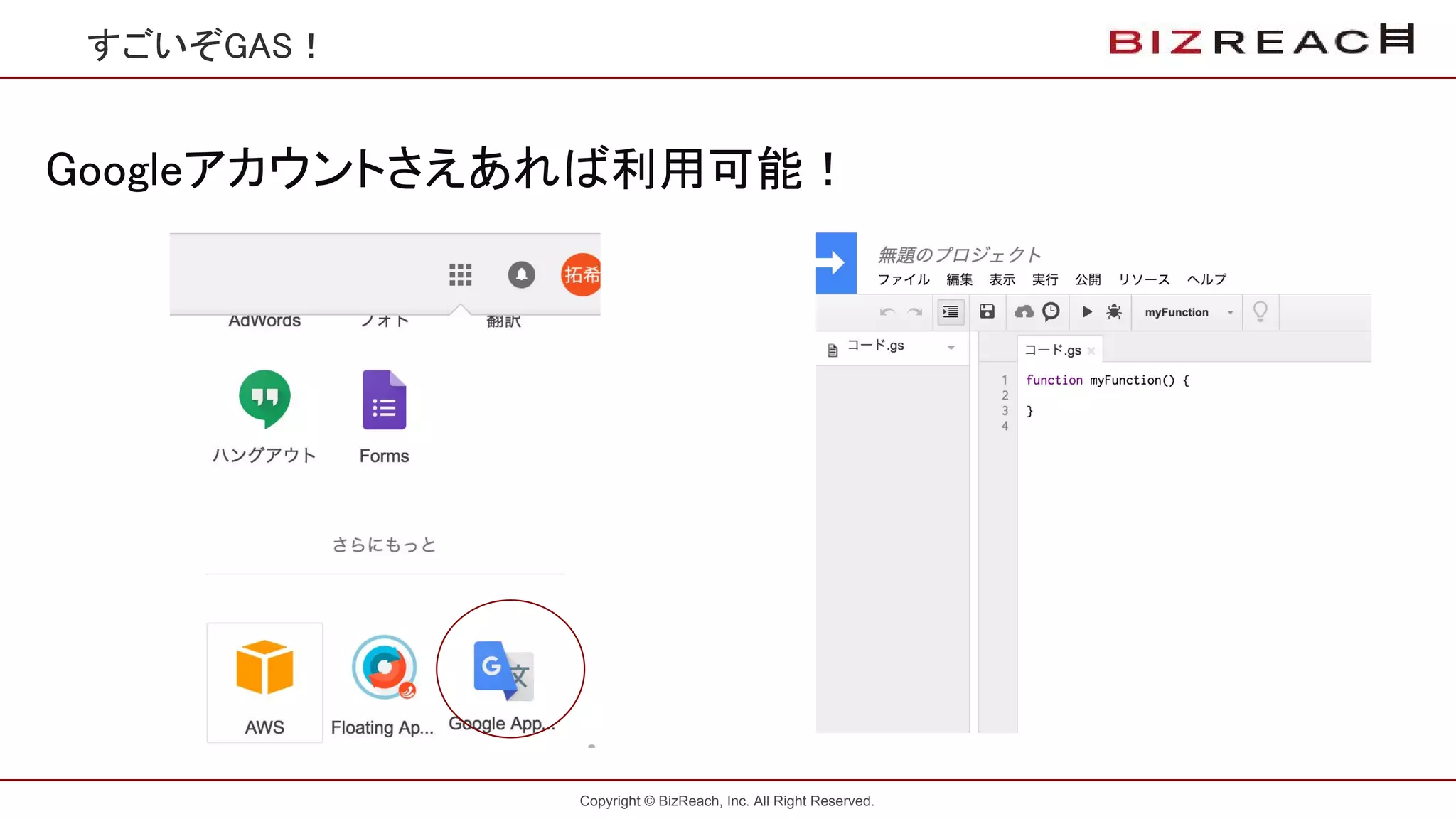This screenshot has width=1456, height=819.
Task: Open the 実行 menu
Action: [1045, 279]
